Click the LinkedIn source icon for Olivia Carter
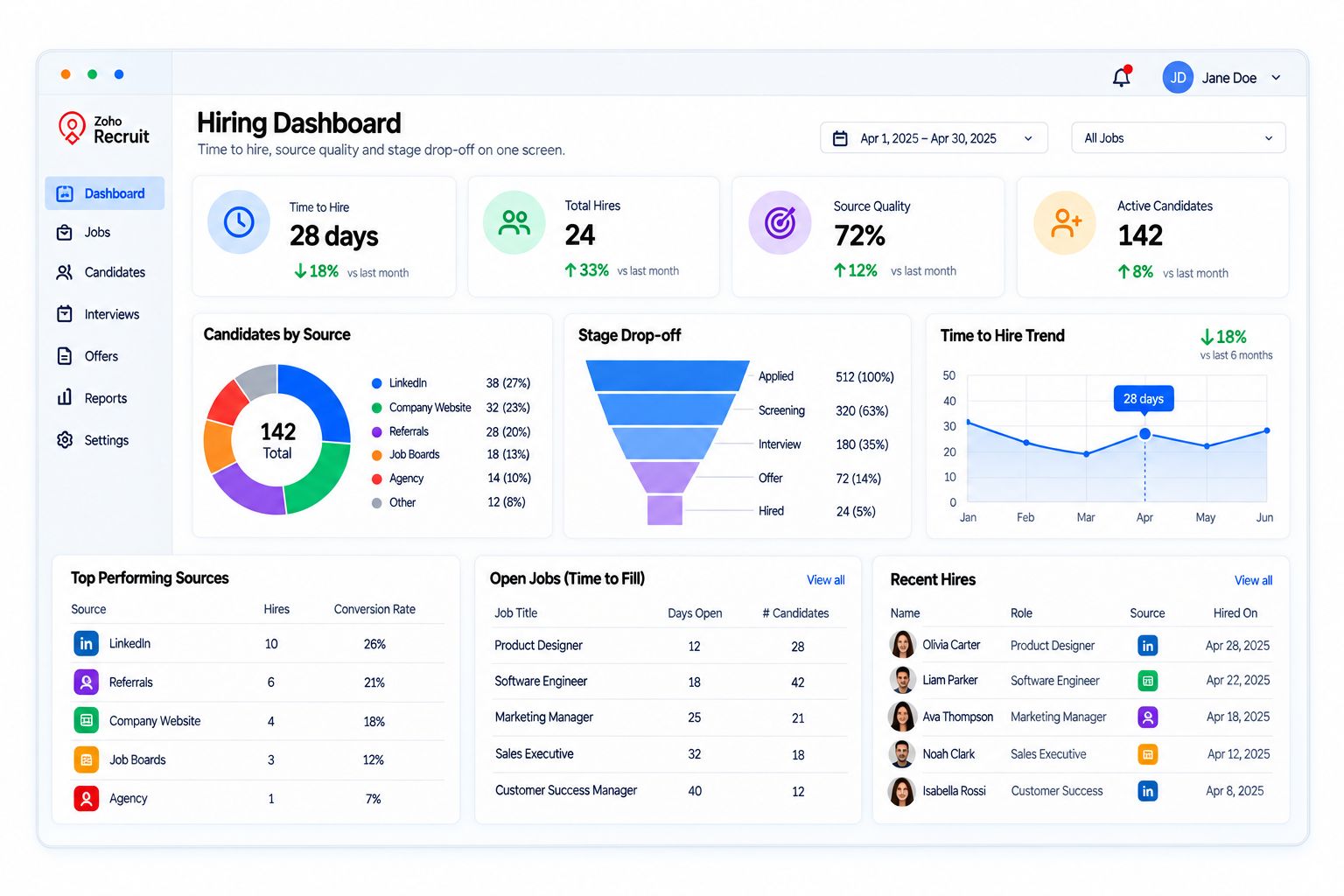 coord(1148,646)
